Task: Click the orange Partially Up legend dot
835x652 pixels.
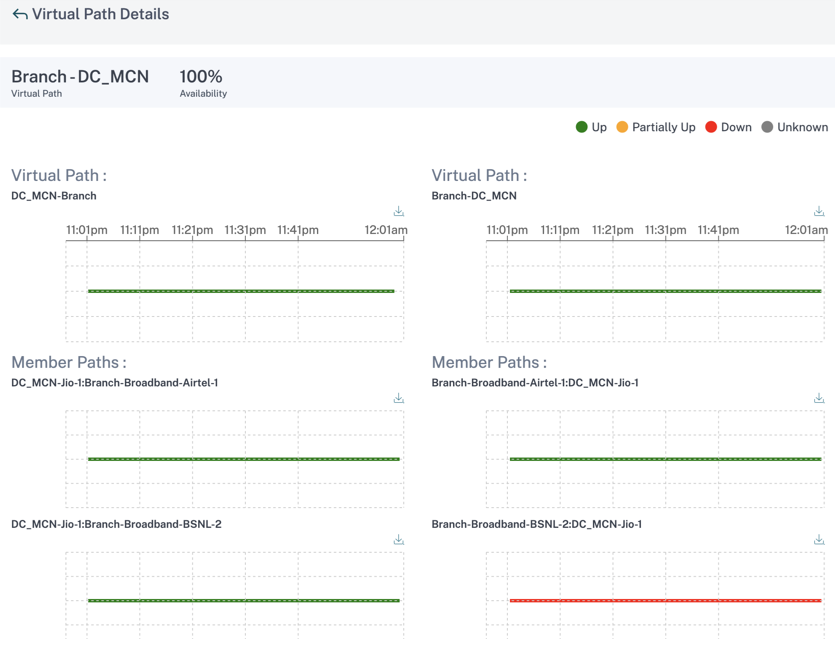Action: tap(622, 127)
